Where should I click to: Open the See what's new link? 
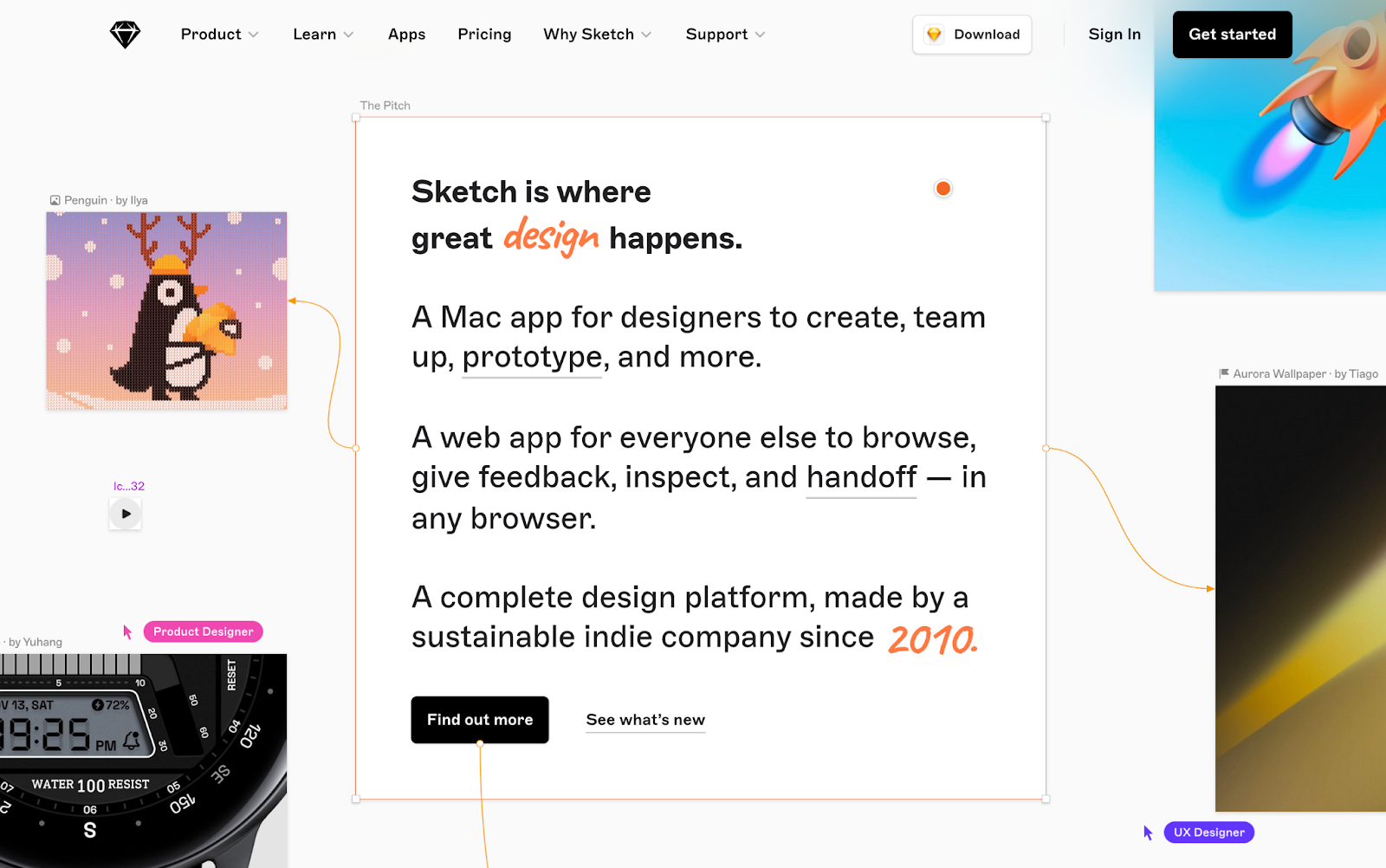point(645,720)
